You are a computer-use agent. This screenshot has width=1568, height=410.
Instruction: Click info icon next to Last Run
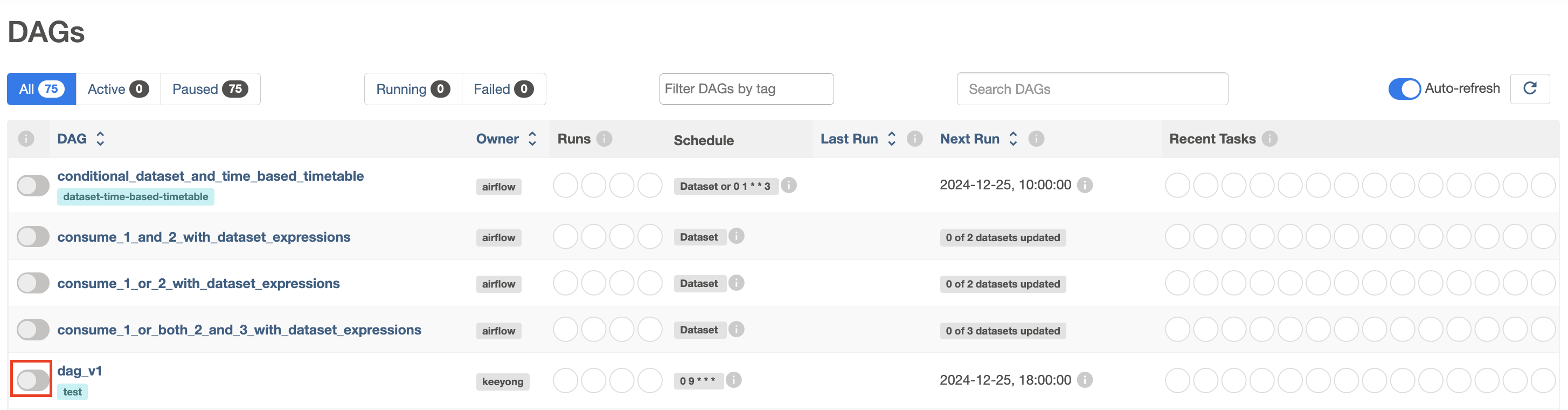pyautogui.click(x=914, y=139)
